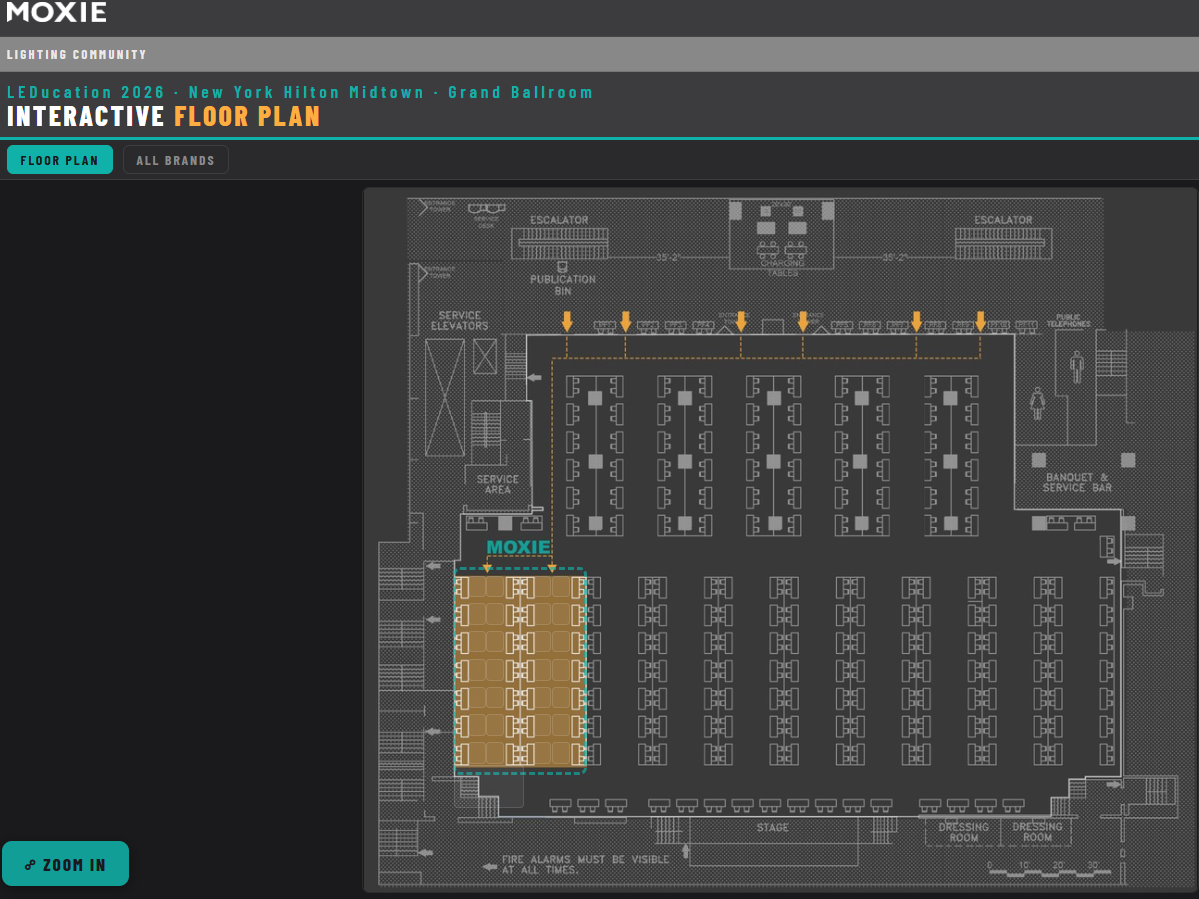
Task: Click the Stage area on the floor plan
Action: point(772,841)
